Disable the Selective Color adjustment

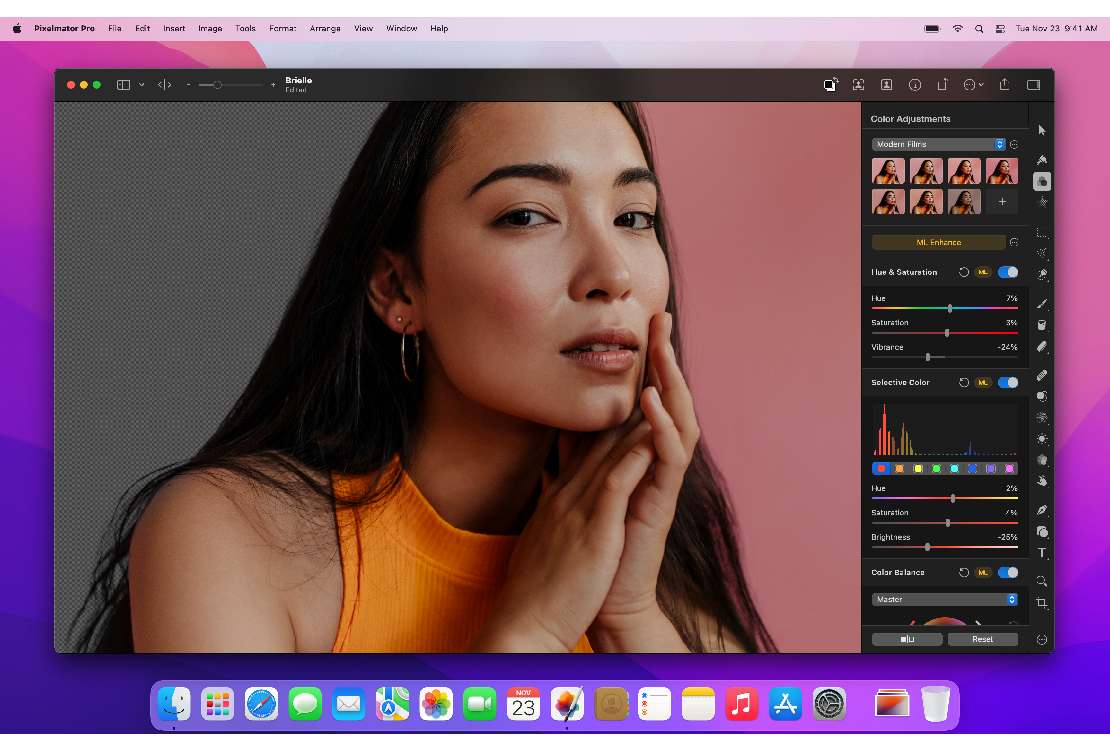coord(1009,382)
